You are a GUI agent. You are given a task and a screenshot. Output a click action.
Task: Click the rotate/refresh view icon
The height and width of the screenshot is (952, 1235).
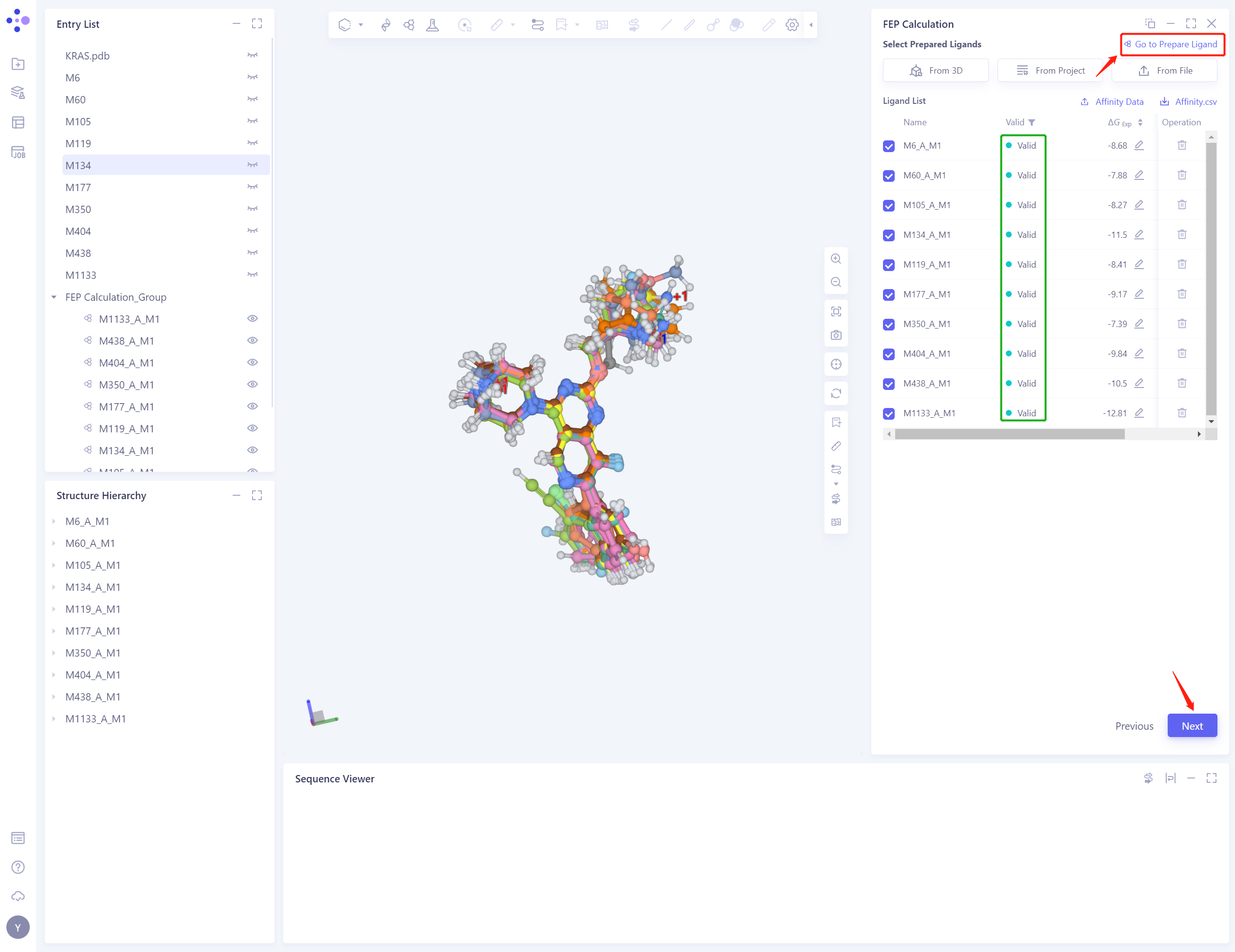(836, 393)
